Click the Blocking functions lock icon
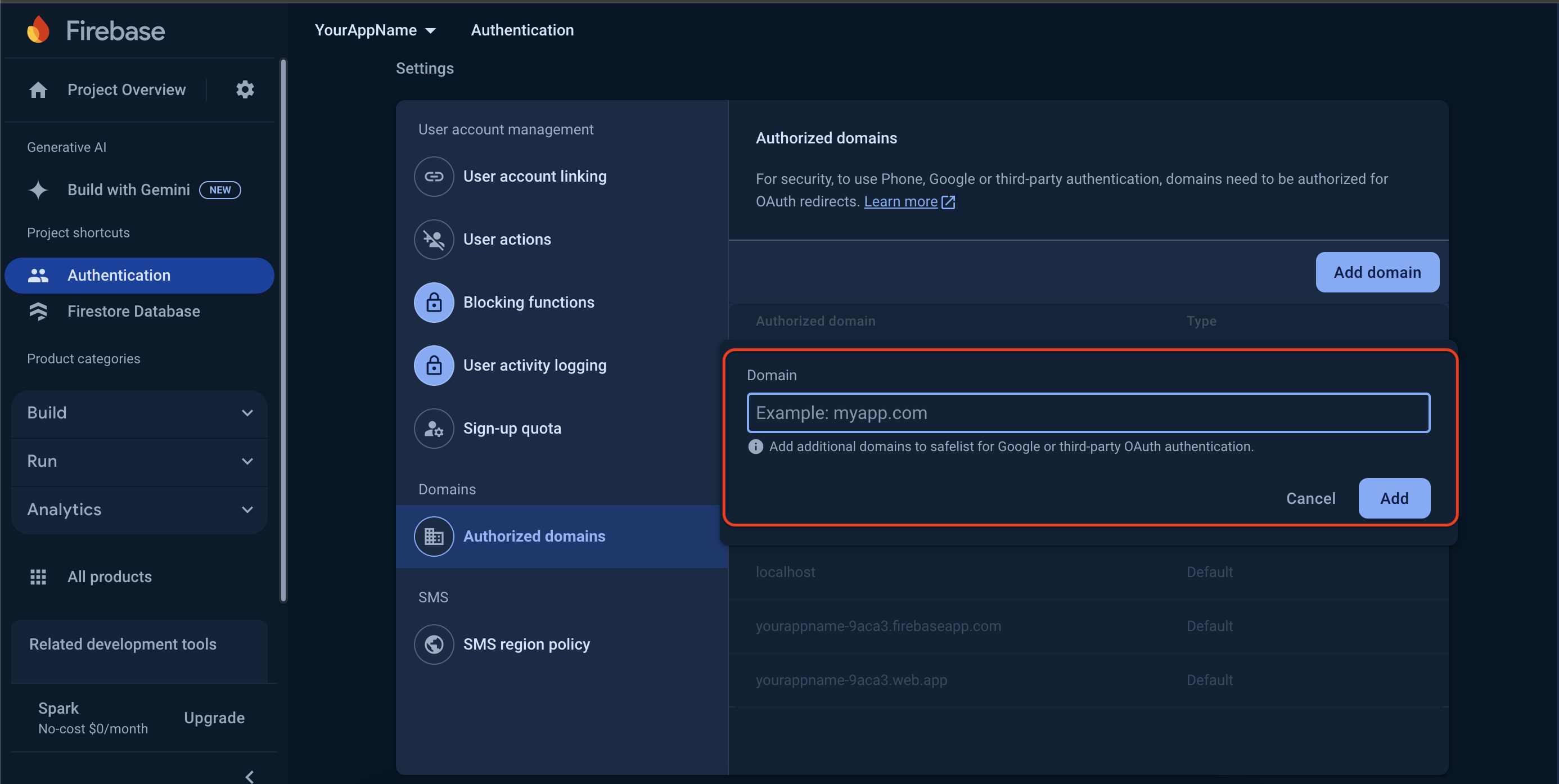The height and width of the screenshot is (784, 1559). (433, 302)
